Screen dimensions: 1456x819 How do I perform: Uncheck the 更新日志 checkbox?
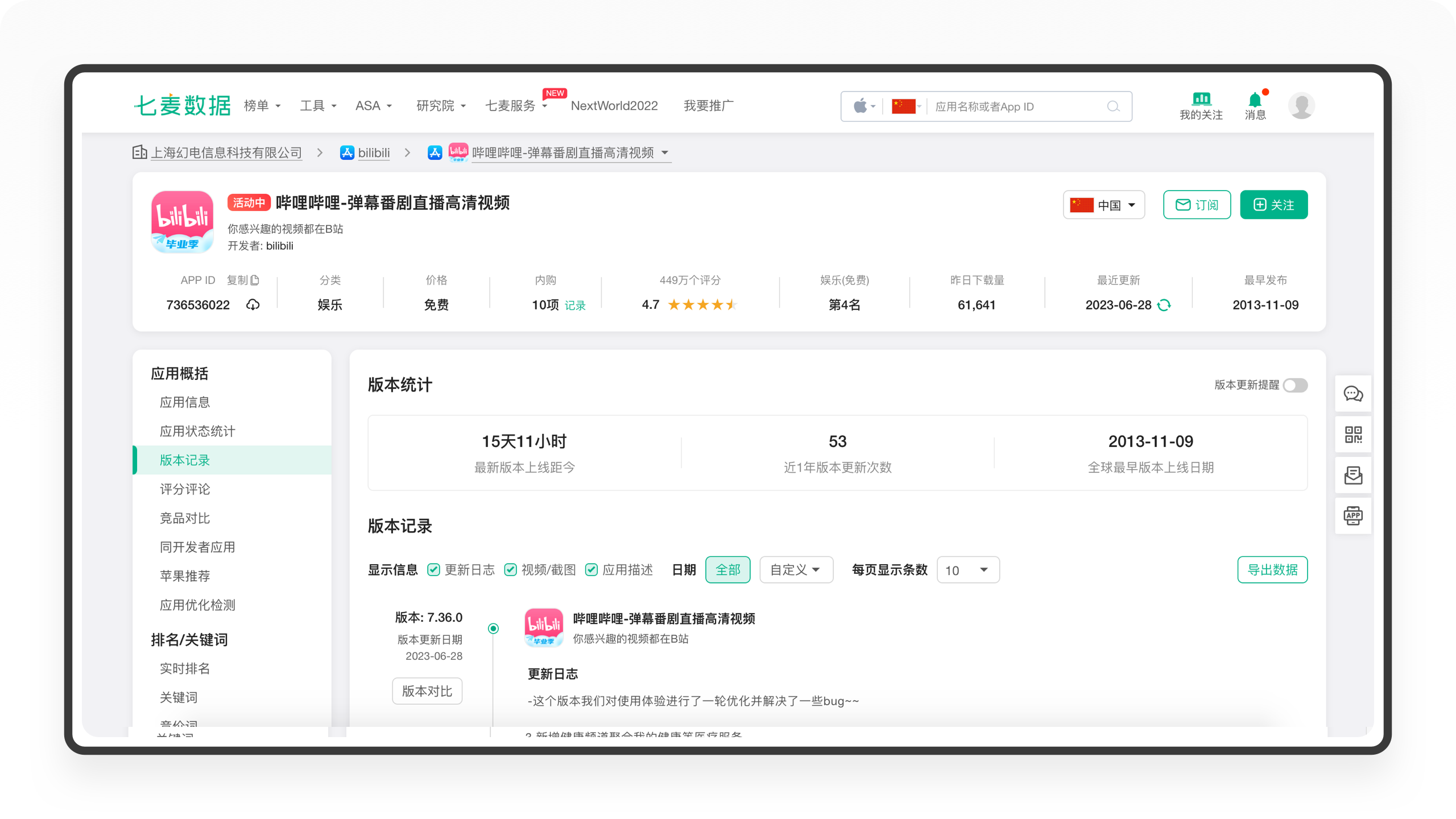click(x=433, y=570)
